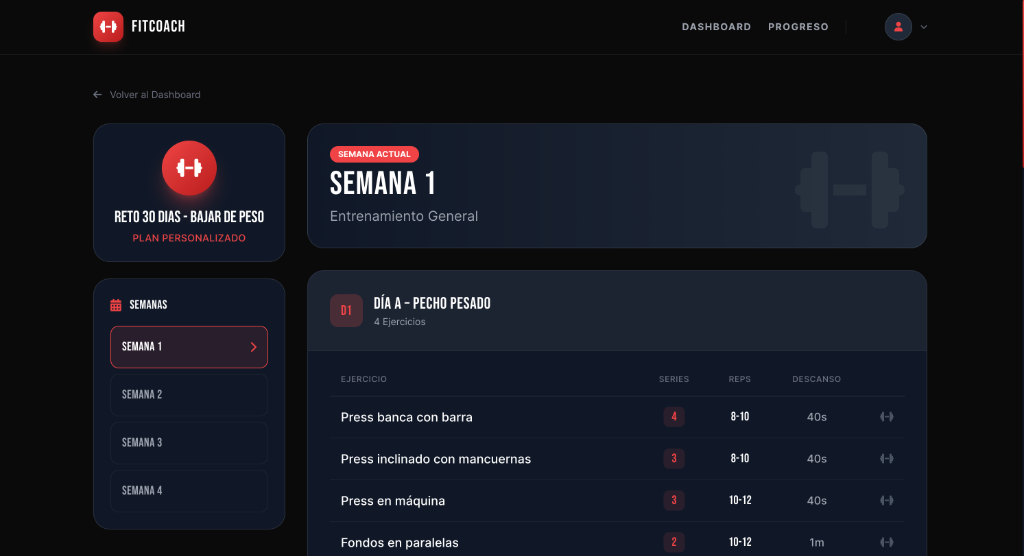
Task: Open the user profile avatar icon
Action: (x=898, y=27)
